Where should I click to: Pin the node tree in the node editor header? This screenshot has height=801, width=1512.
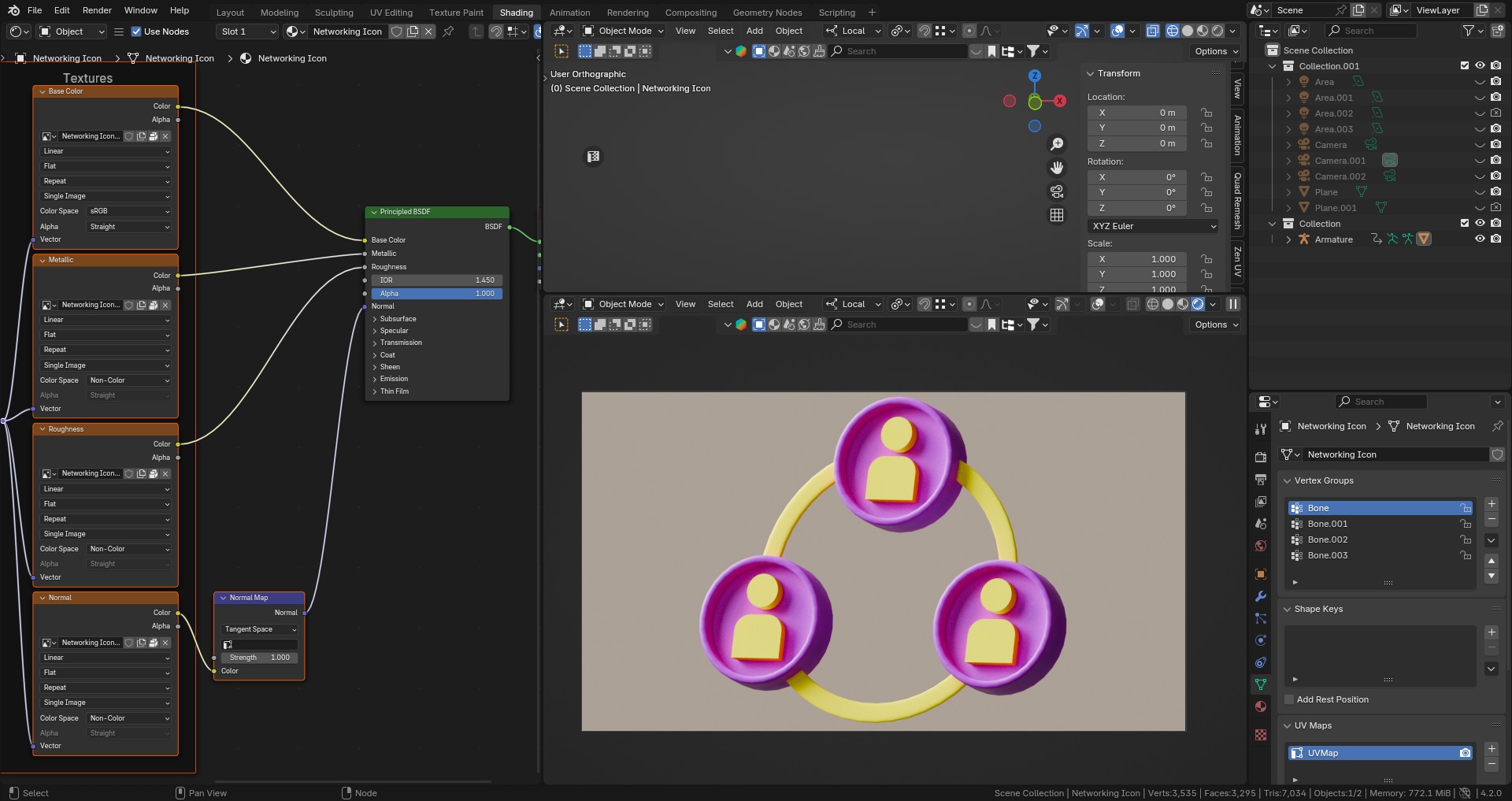point(448,32)
